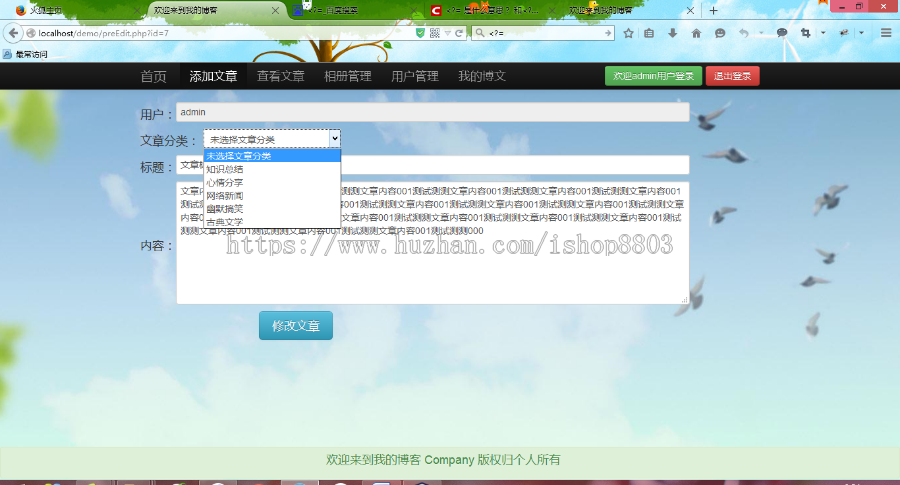Open the QR code icon in address bar

click(x=435, y=33)
